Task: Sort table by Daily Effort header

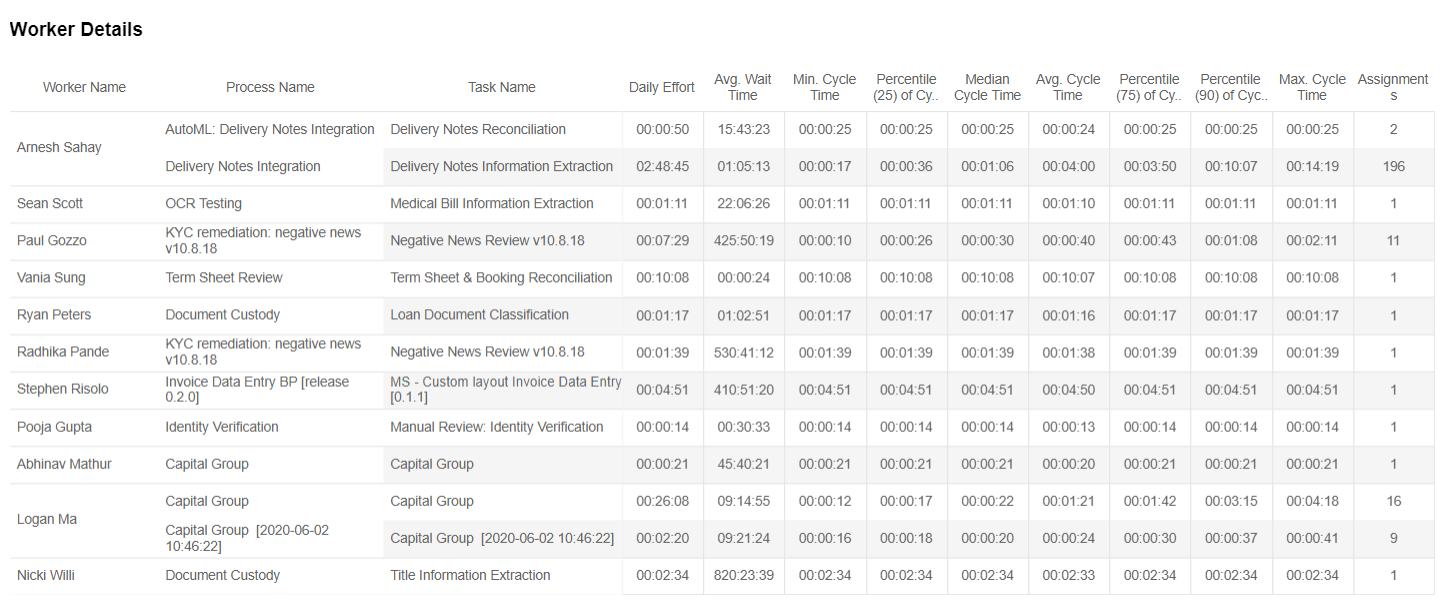Action: [x=662, y=87]
